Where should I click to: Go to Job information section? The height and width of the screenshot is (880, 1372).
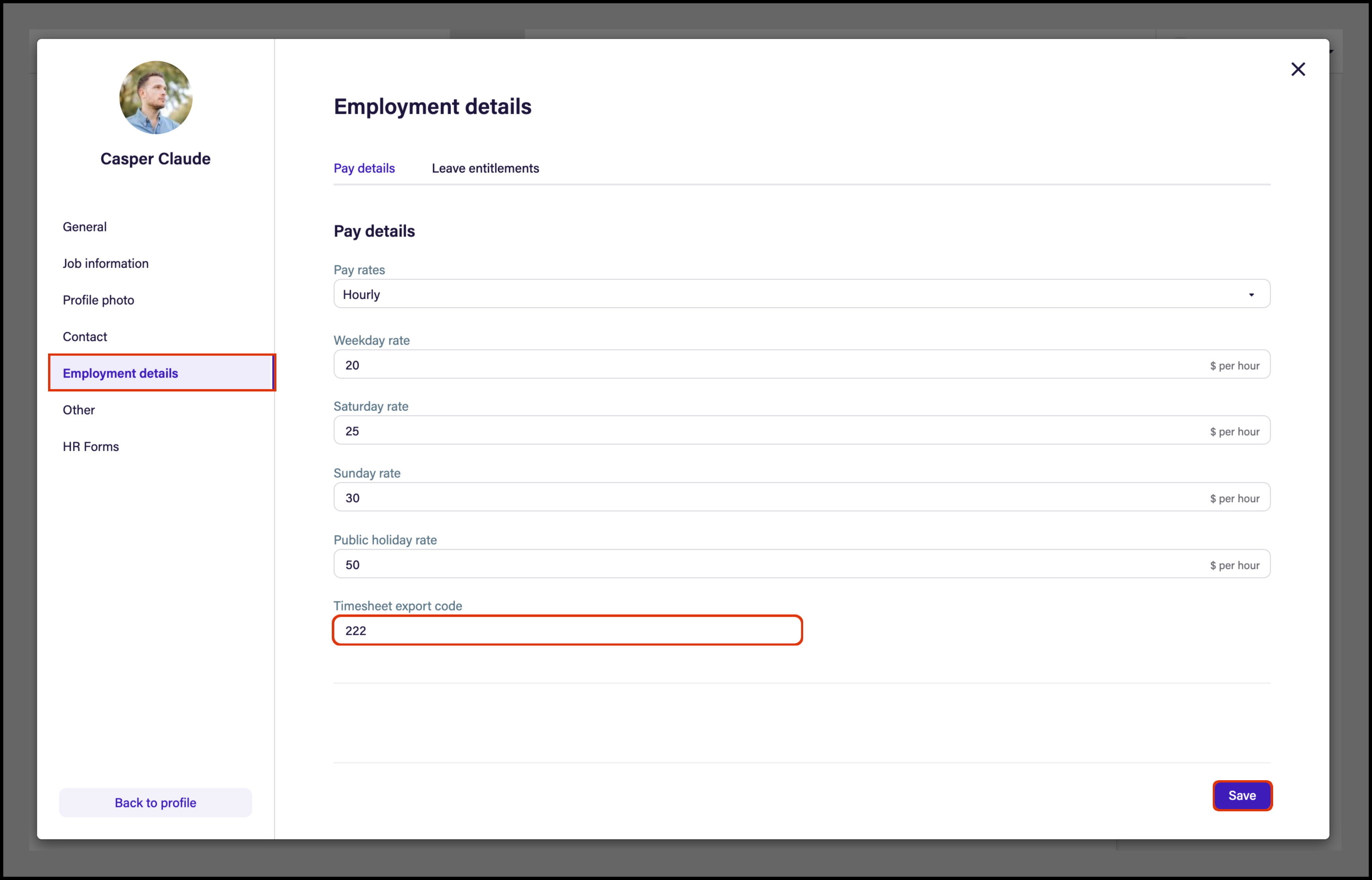pos(106,263)
